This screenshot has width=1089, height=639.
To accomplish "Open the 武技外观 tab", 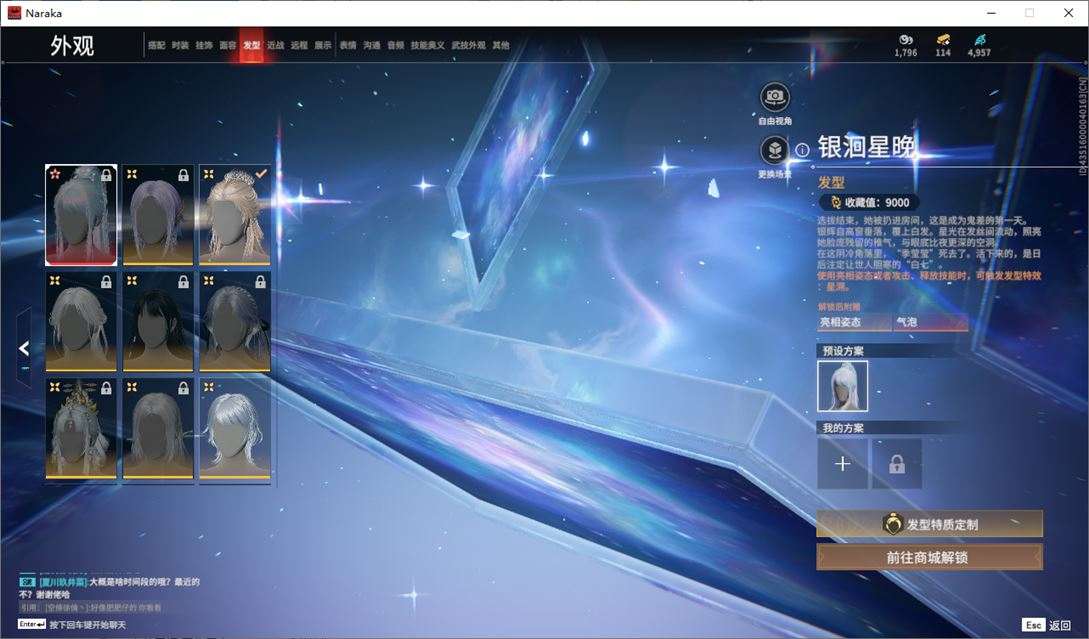I will (469, 45).
